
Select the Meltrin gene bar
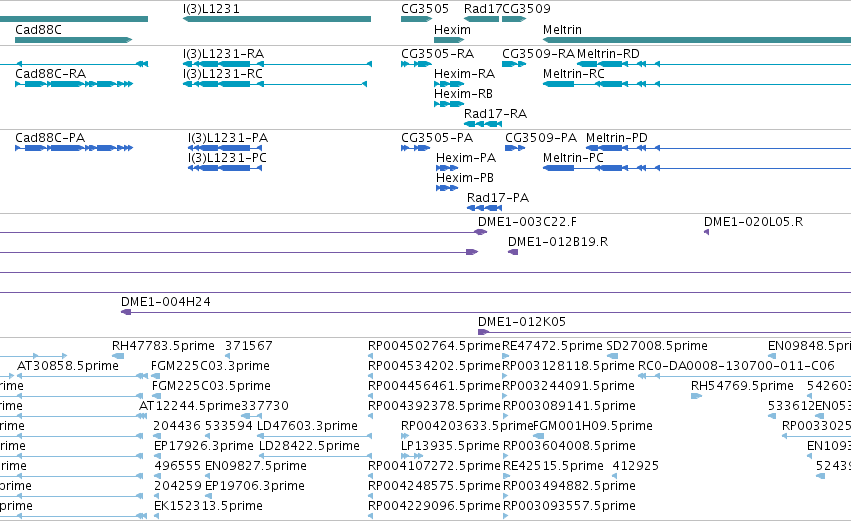(x=697, y=40)
